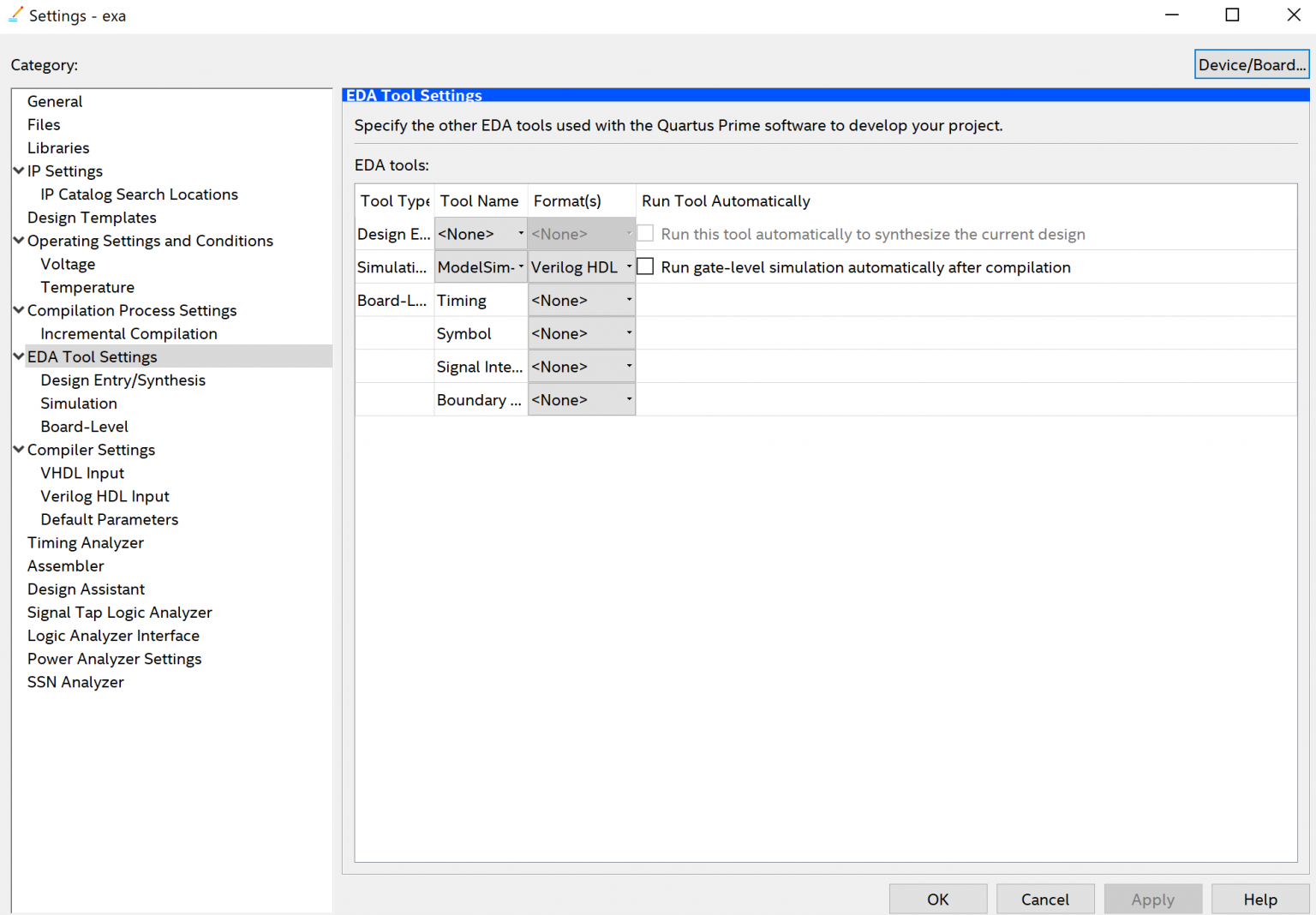Enable gate-level simulation automatically checkbox
Viewport: 1316px width, 915px height.
coord(646,267)
